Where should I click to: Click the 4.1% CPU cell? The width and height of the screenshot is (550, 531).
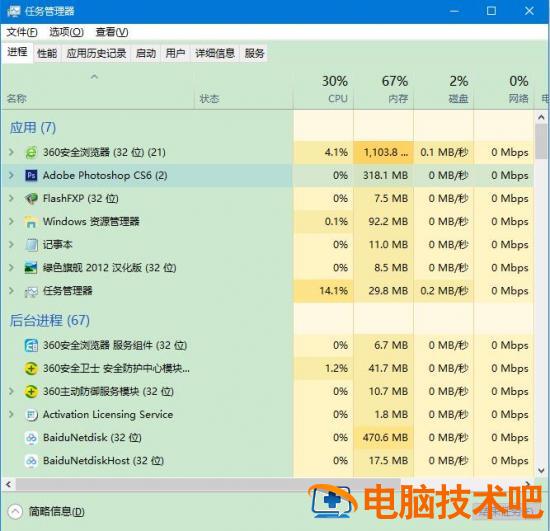(323, 152)
